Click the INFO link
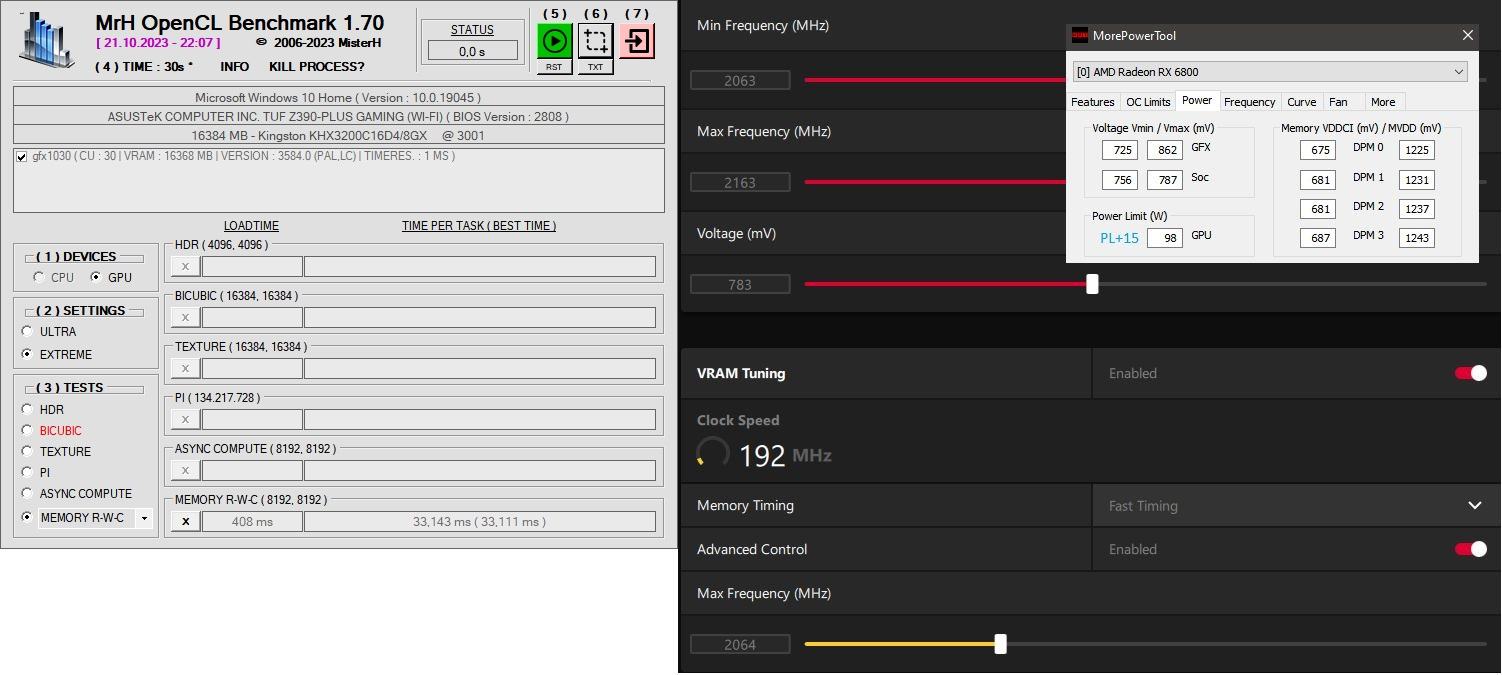This screenshot has width=1502, height=675. coord(235,67)
